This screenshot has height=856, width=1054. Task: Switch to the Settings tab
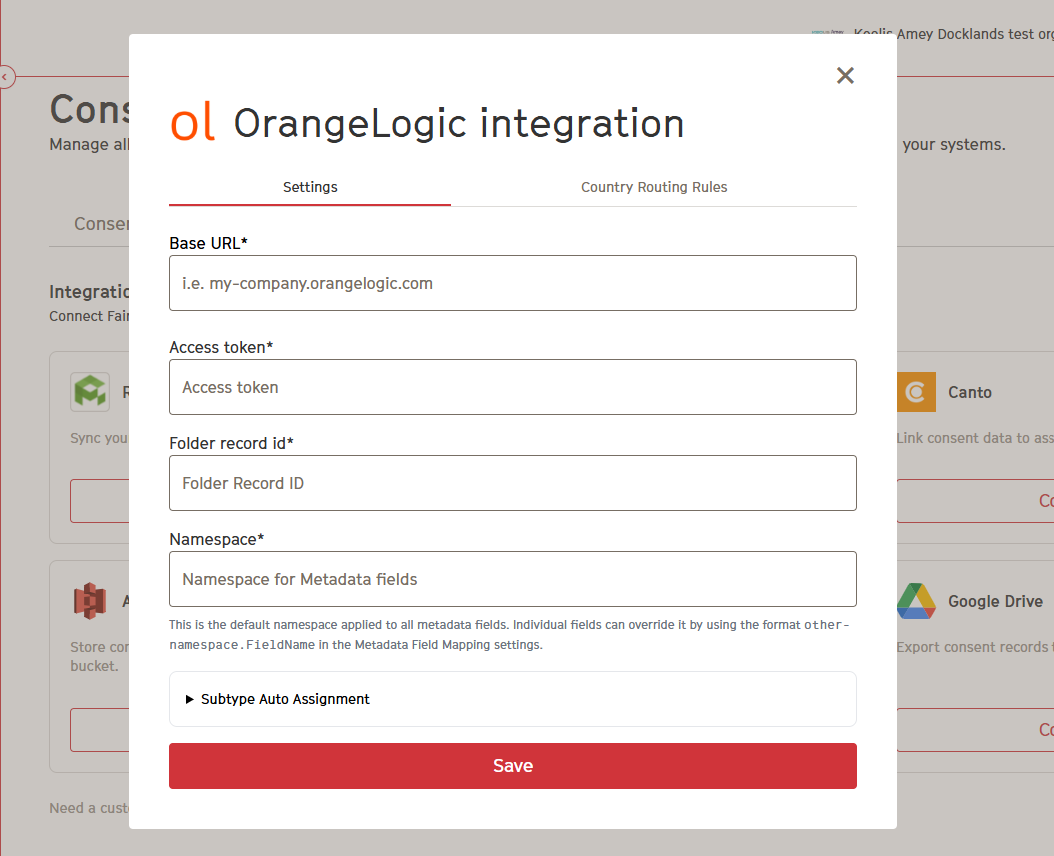pyautogui.click(x=310, y=187)
